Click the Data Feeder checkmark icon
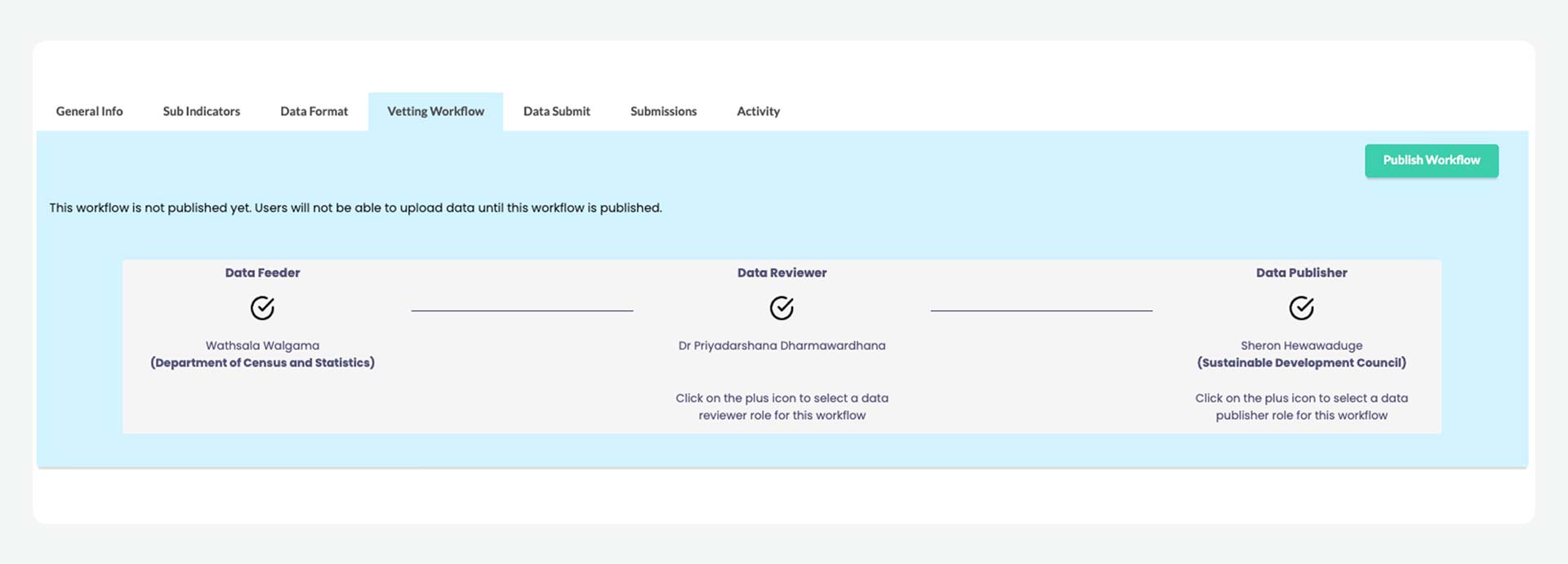Screen dimensions: 1568x564 [262, 309]
